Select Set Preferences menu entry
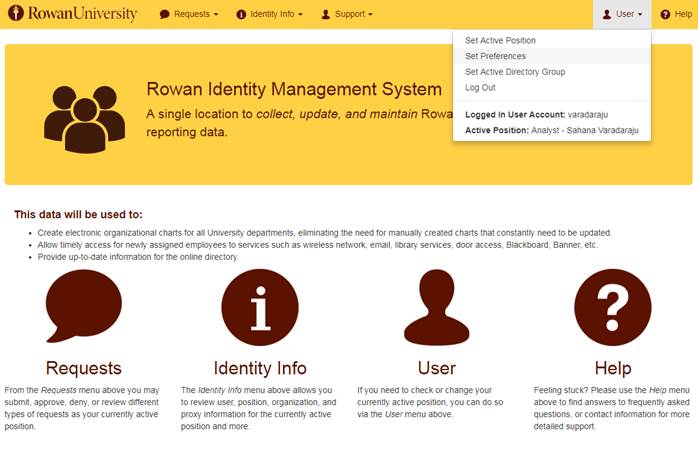This screenshot has height=472, width=698. [552, 56]
